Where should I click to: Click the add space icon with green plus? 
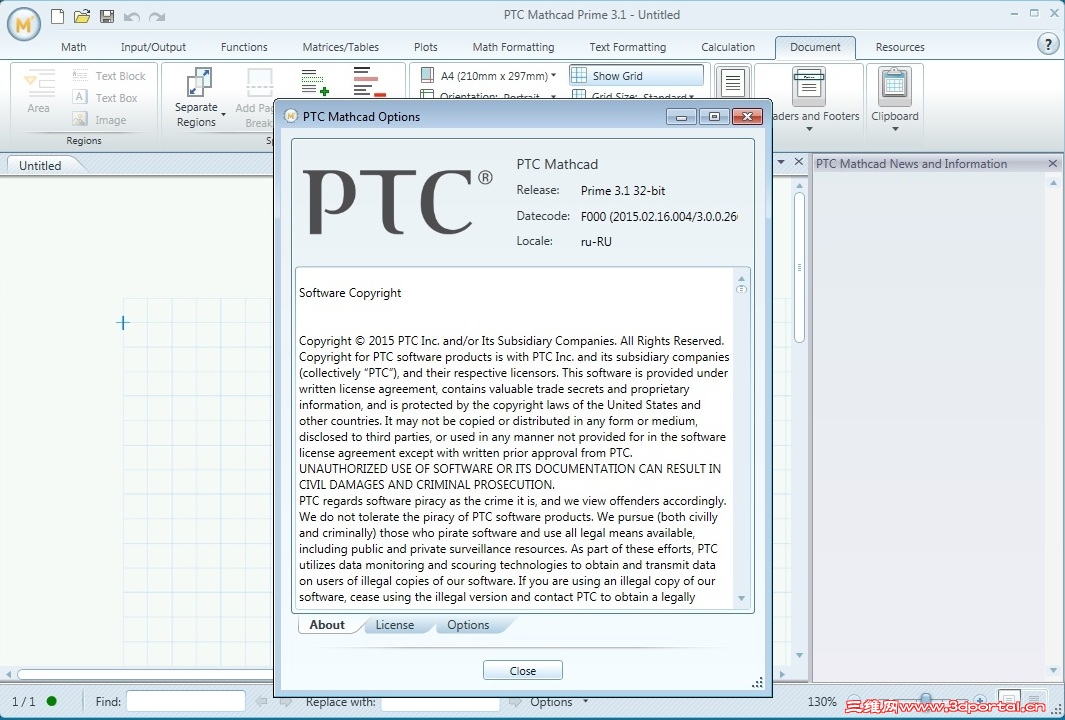coord(314,83)
